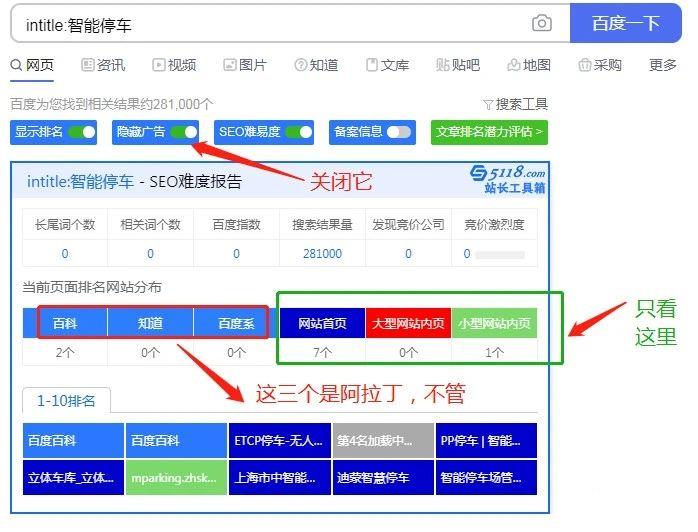Click the 281000 搜索结果量 value

point(322,254)
